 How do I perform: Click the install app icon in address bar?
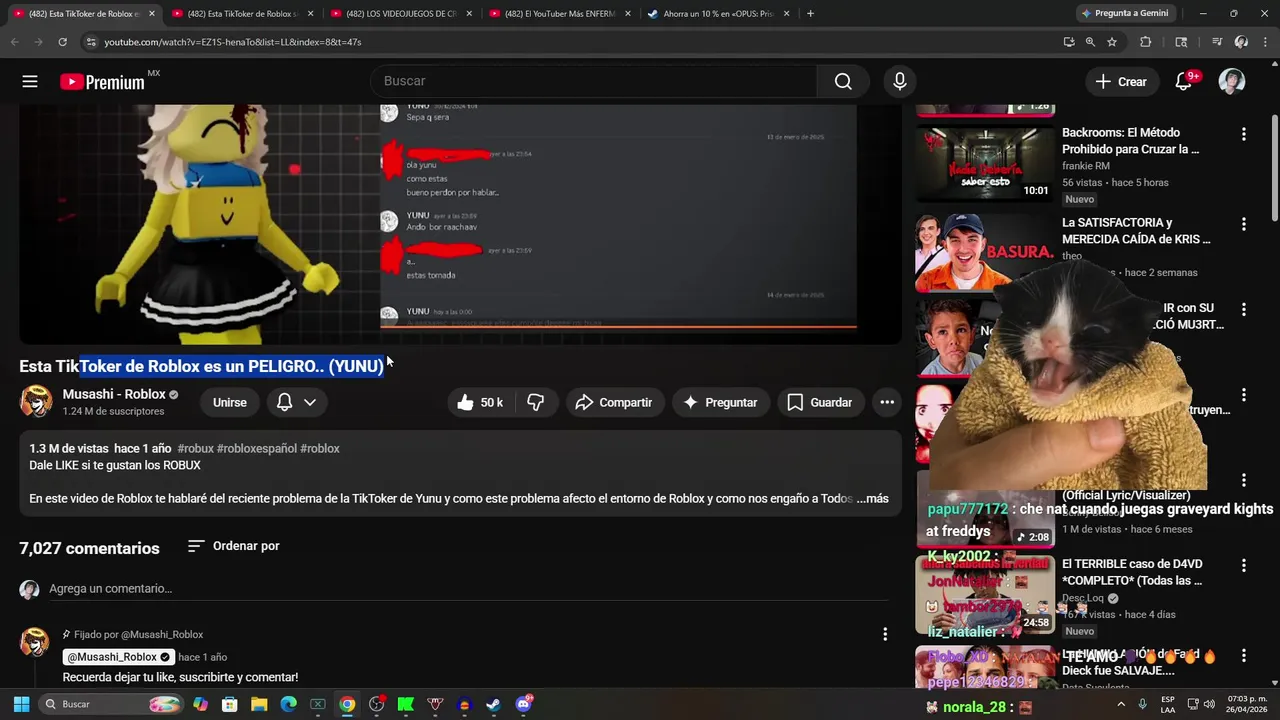pos(1069,42)
